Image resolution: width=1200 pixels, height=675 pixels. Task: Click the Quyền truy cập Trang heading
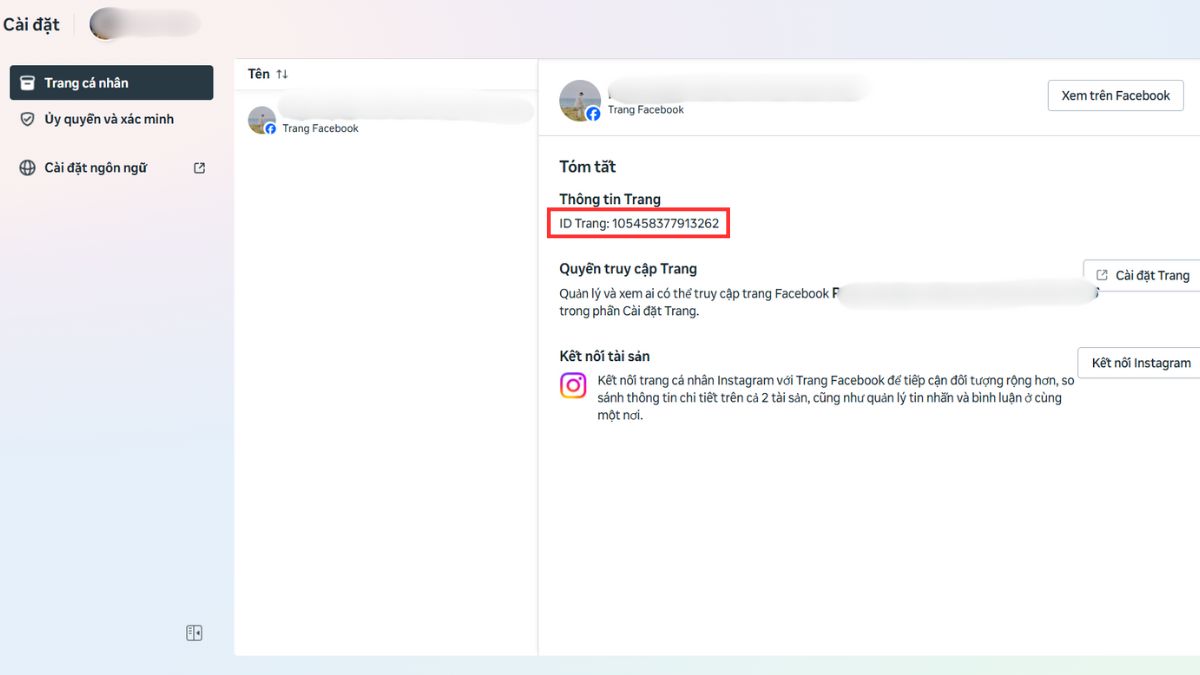[x=628, y=269]
